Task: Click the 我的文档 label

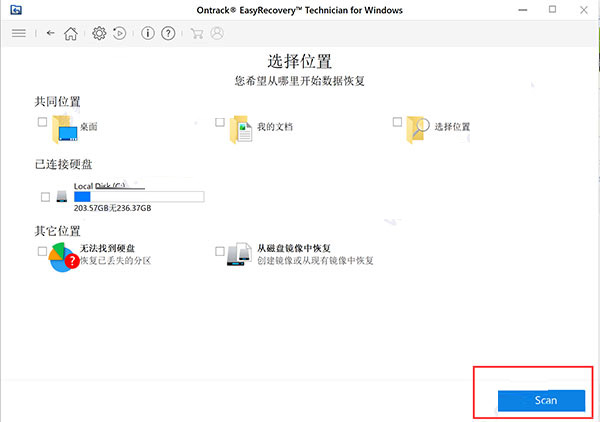Action: click(275, 127)
